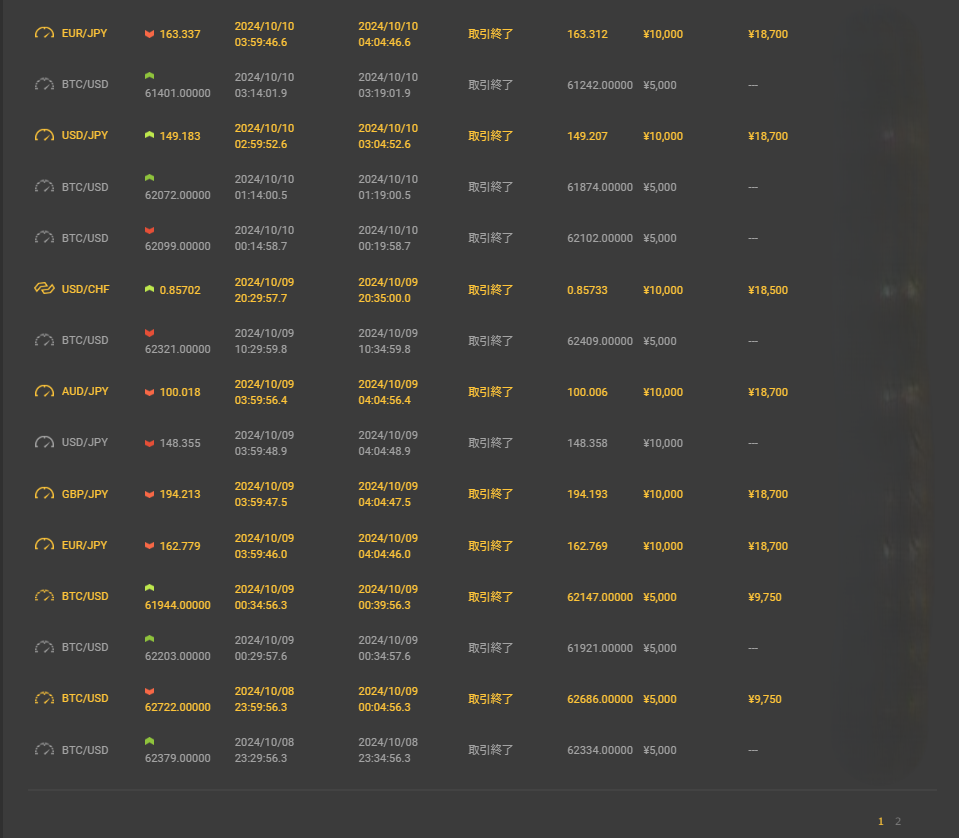Click payout ¥9,750 in the 62722.00000 row

click(765, 699)
